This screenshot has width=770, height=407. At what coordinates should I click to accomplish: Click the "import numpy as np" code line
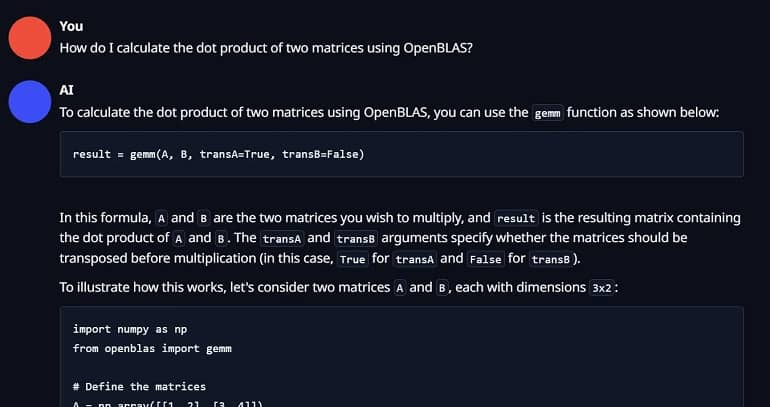coord(130,329)
